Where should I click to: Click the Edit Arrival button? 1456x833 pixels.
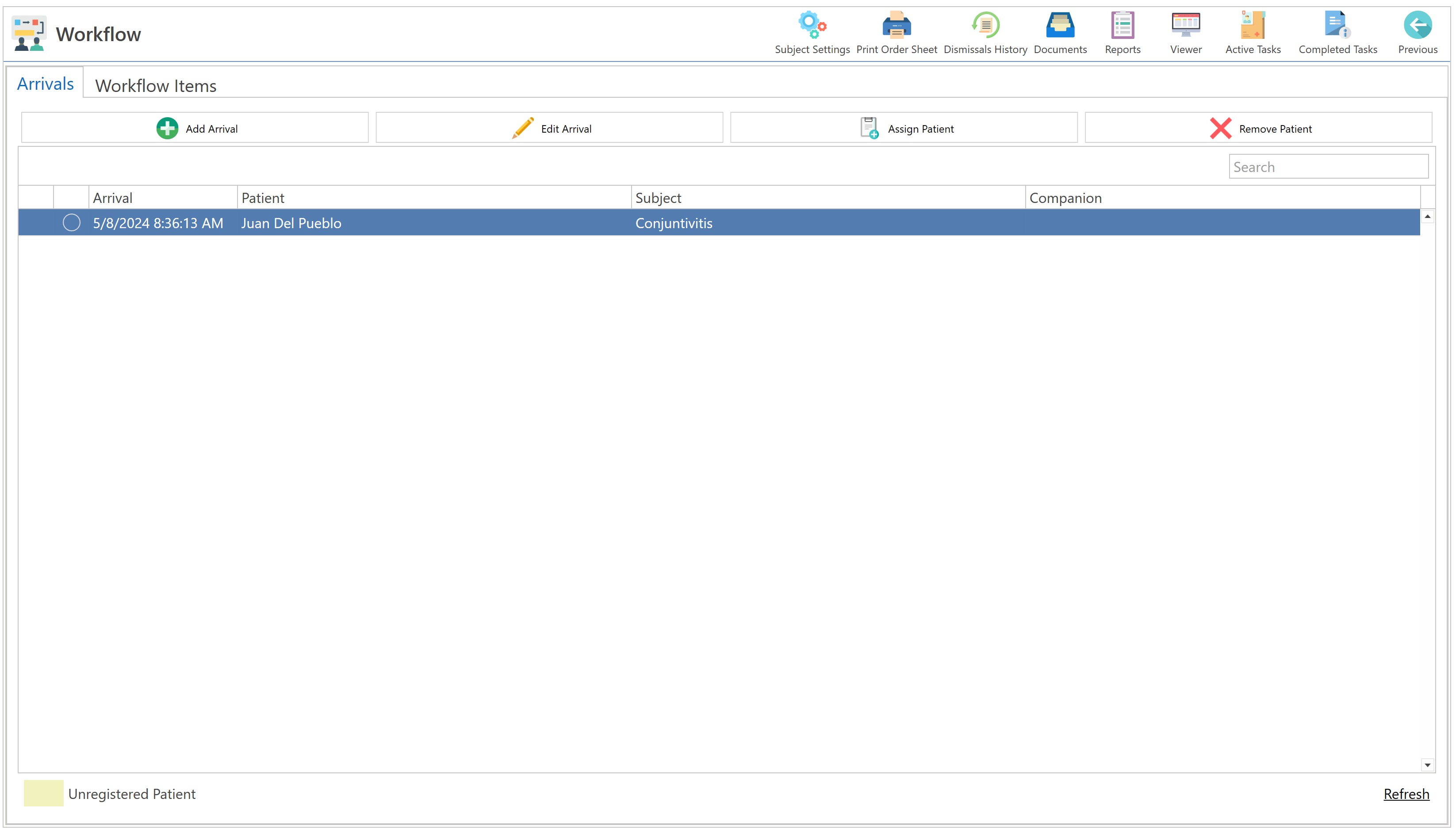(x=549, y=128)
